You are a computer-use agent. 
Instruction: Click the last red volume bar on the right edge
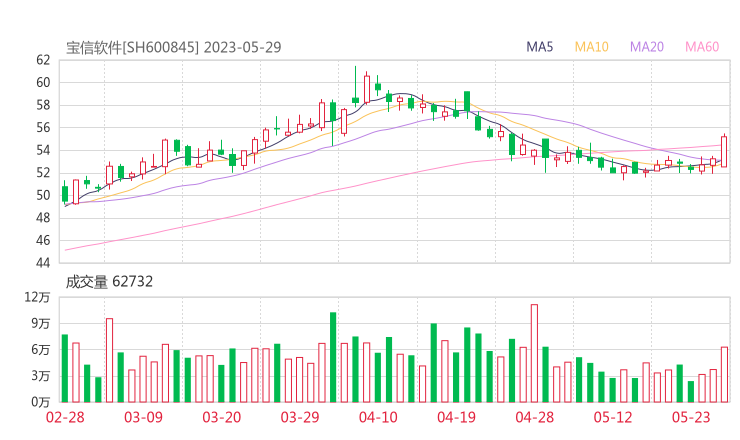[724, 375]
